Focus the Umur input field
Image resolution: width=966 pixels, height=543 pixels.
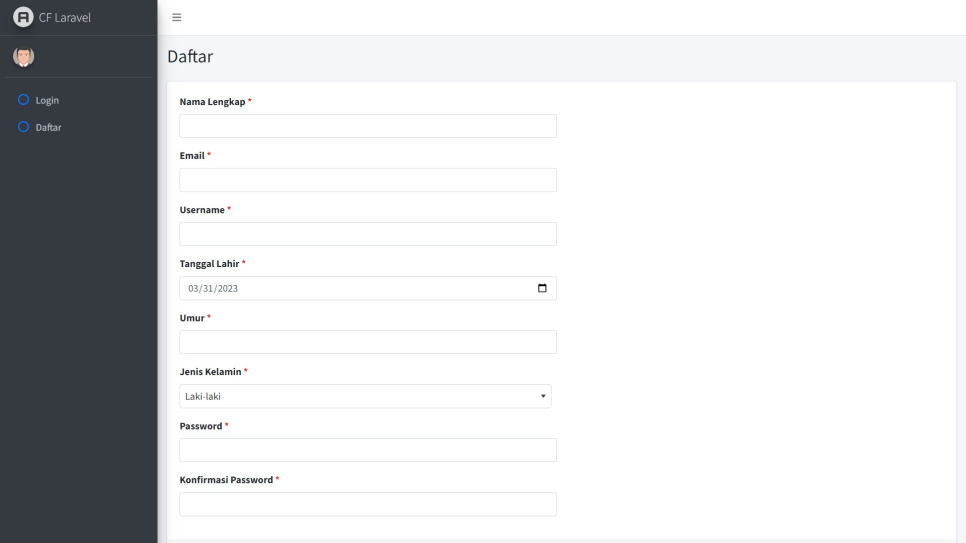click(x=368, y=342)
